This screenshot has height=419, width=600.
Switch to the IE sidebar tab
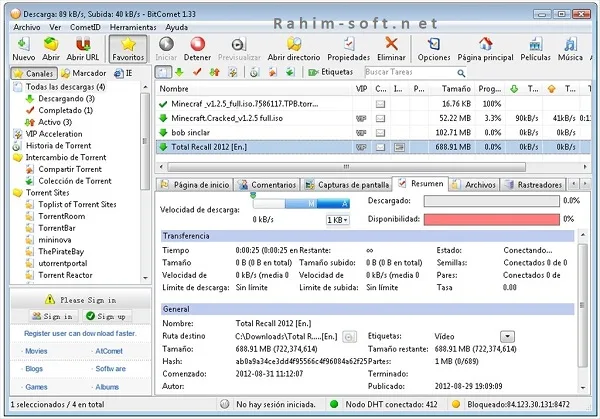tap(124, 73)
